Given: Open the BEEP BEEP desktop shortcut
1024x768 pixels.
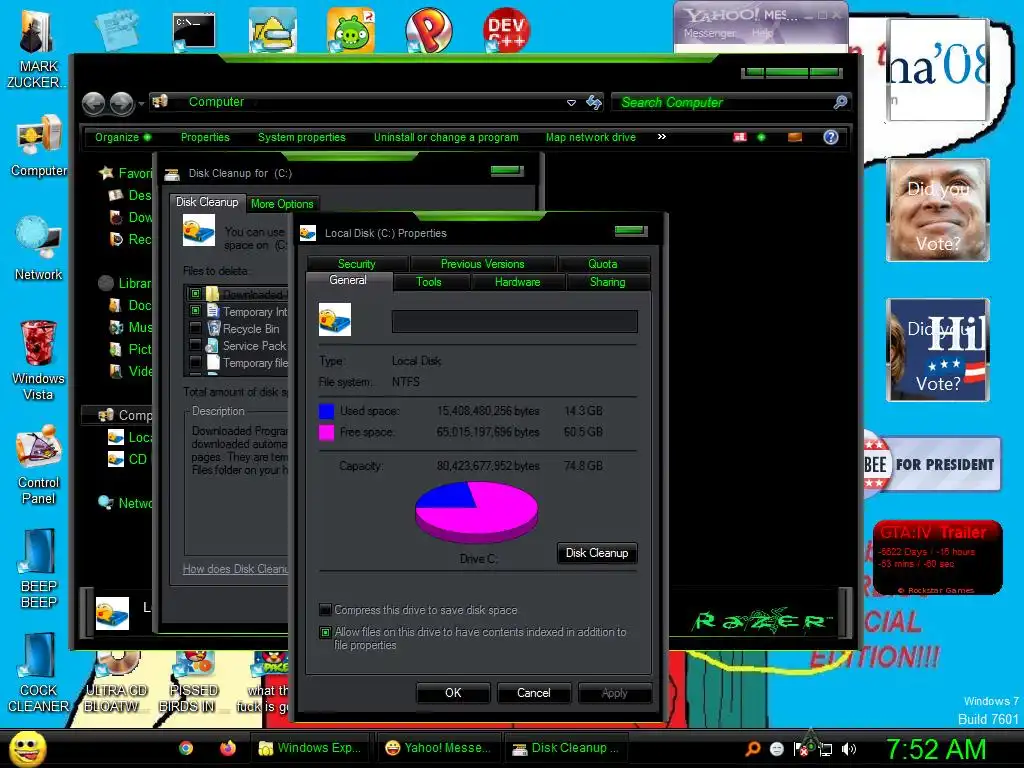Looking at the screenshot, I should coord(39,569).
